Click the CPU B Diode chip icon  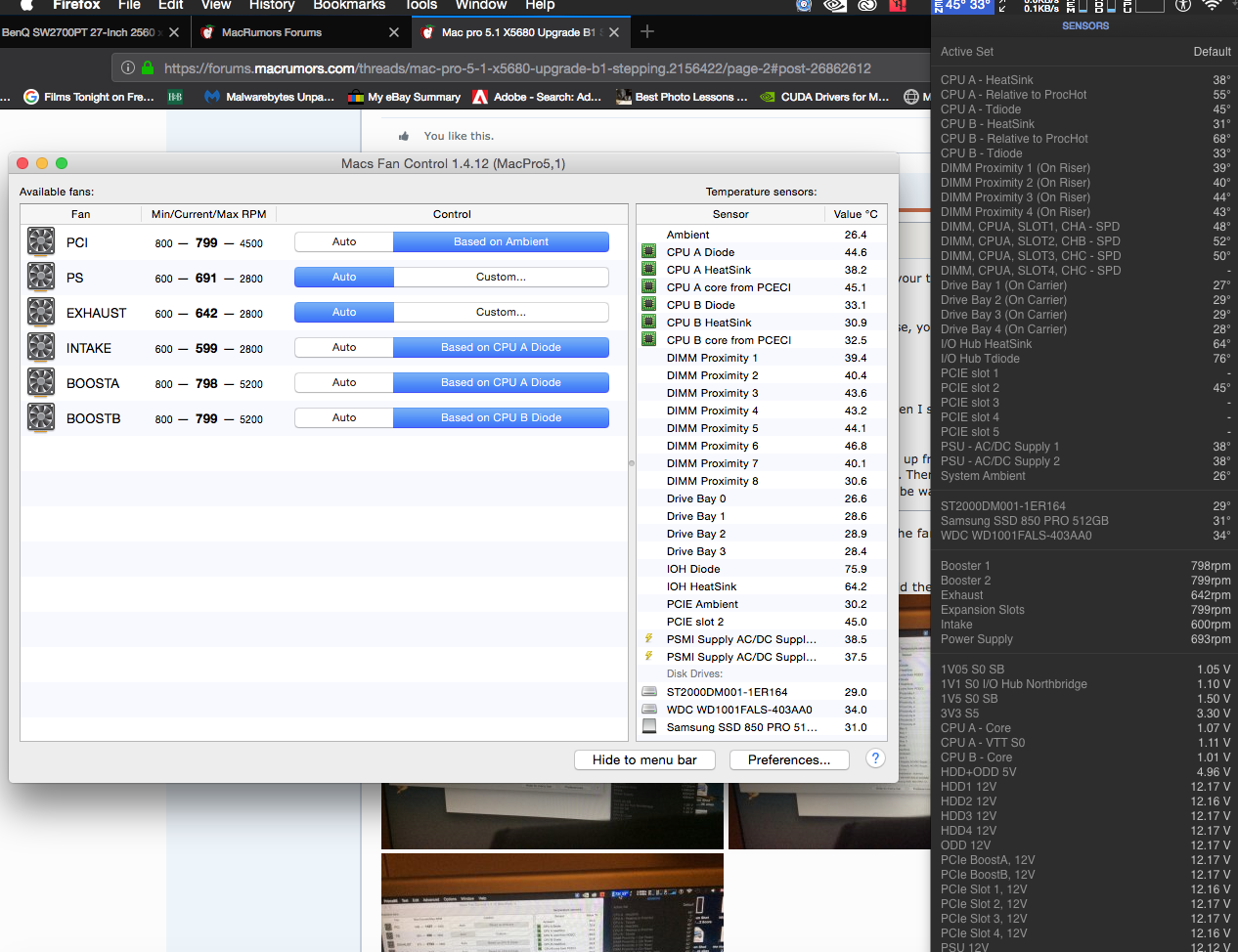pos(648,304)
